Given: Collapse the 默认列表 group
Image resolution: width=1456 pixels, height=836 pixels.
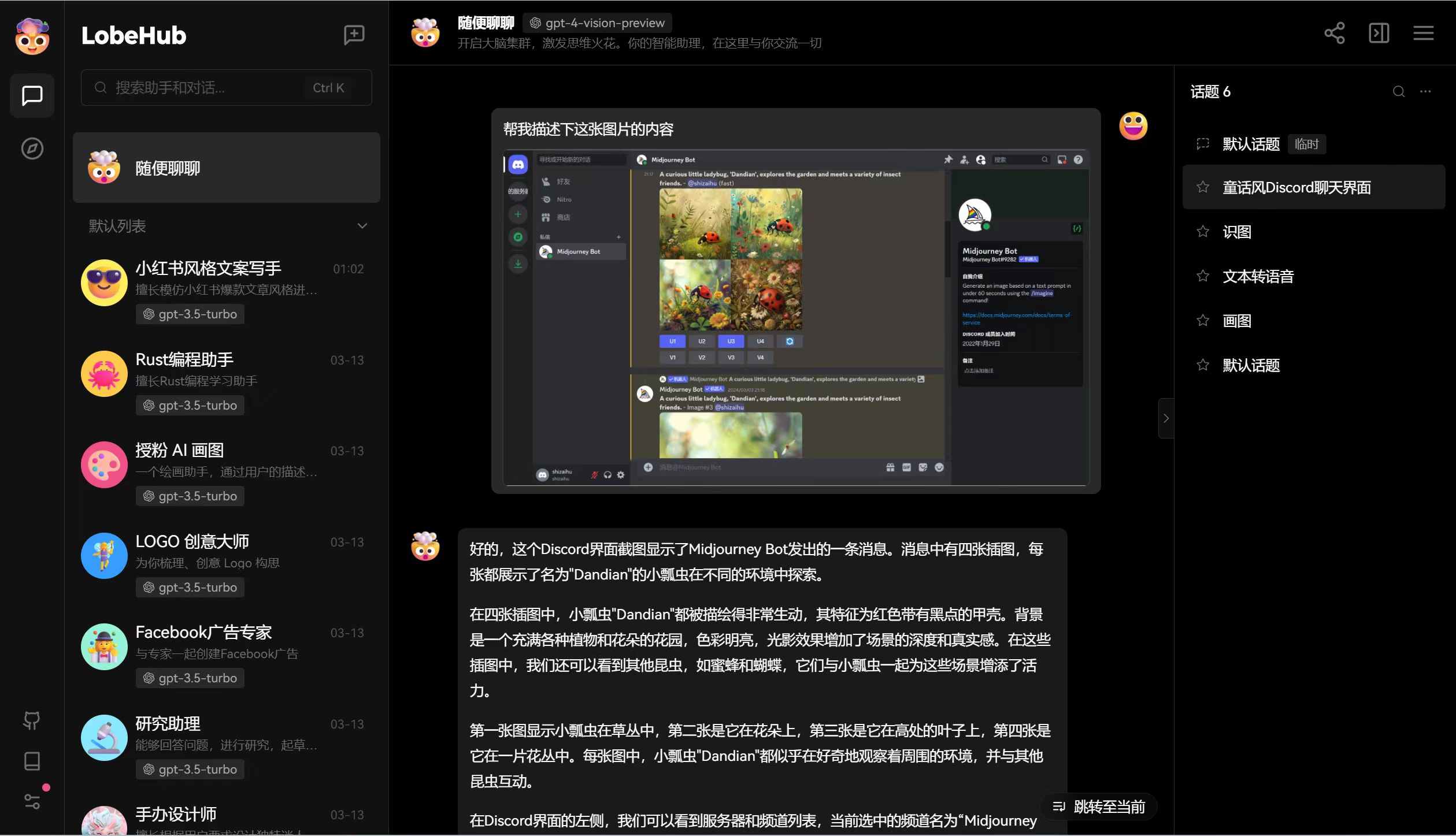Looking at the screenshot, I should tap(362, 225).
